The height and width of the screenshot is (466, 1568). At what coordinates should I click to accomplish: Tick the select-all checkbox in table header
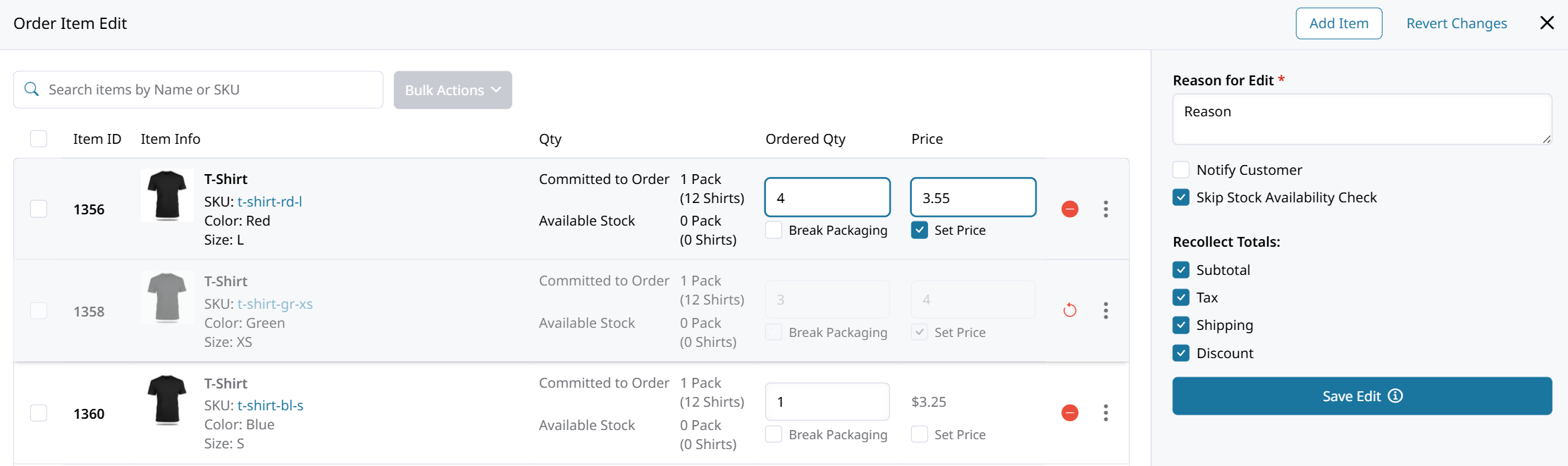pos(39,139)
